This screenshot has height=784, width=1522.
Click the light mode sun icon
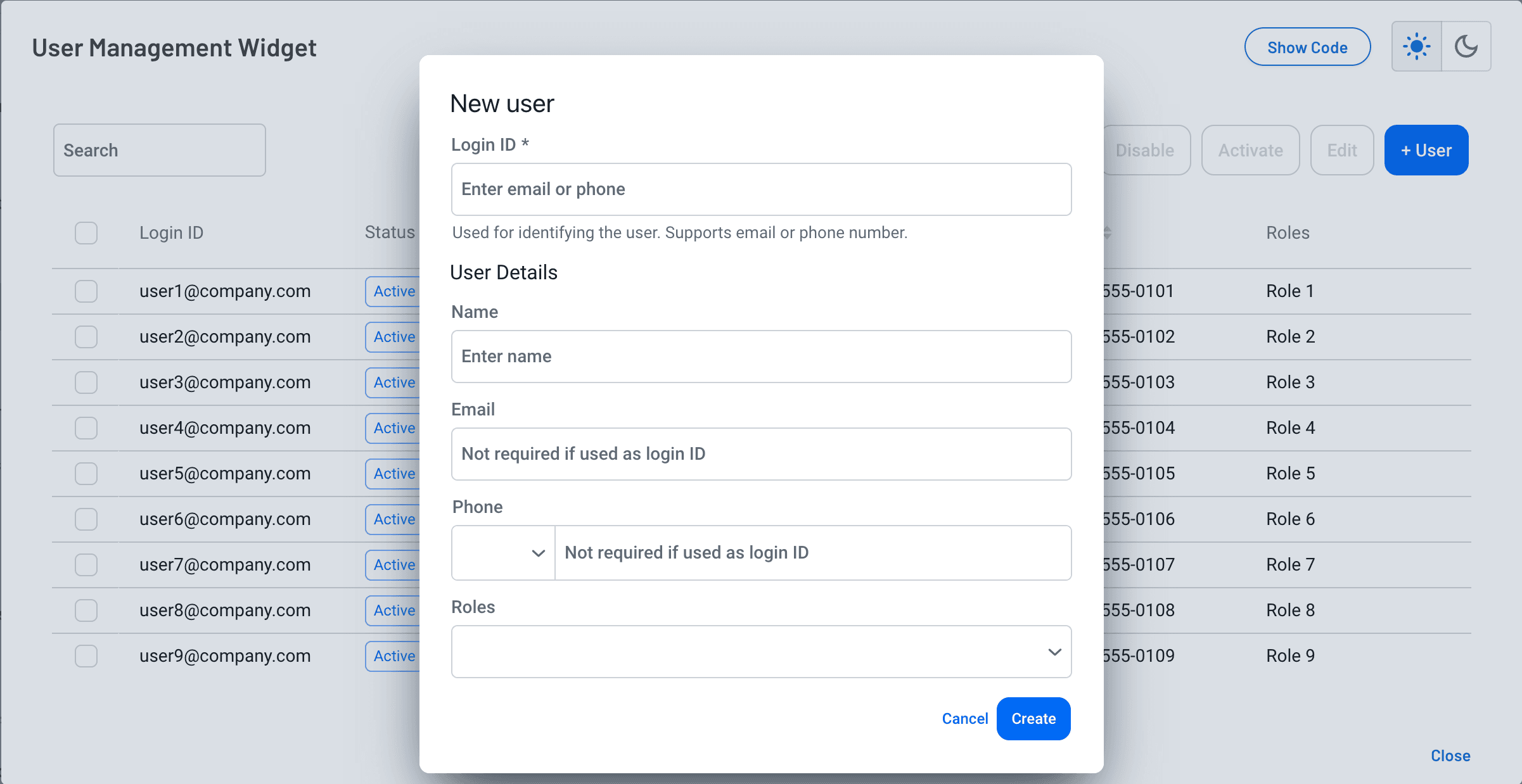click(1417, 46)
